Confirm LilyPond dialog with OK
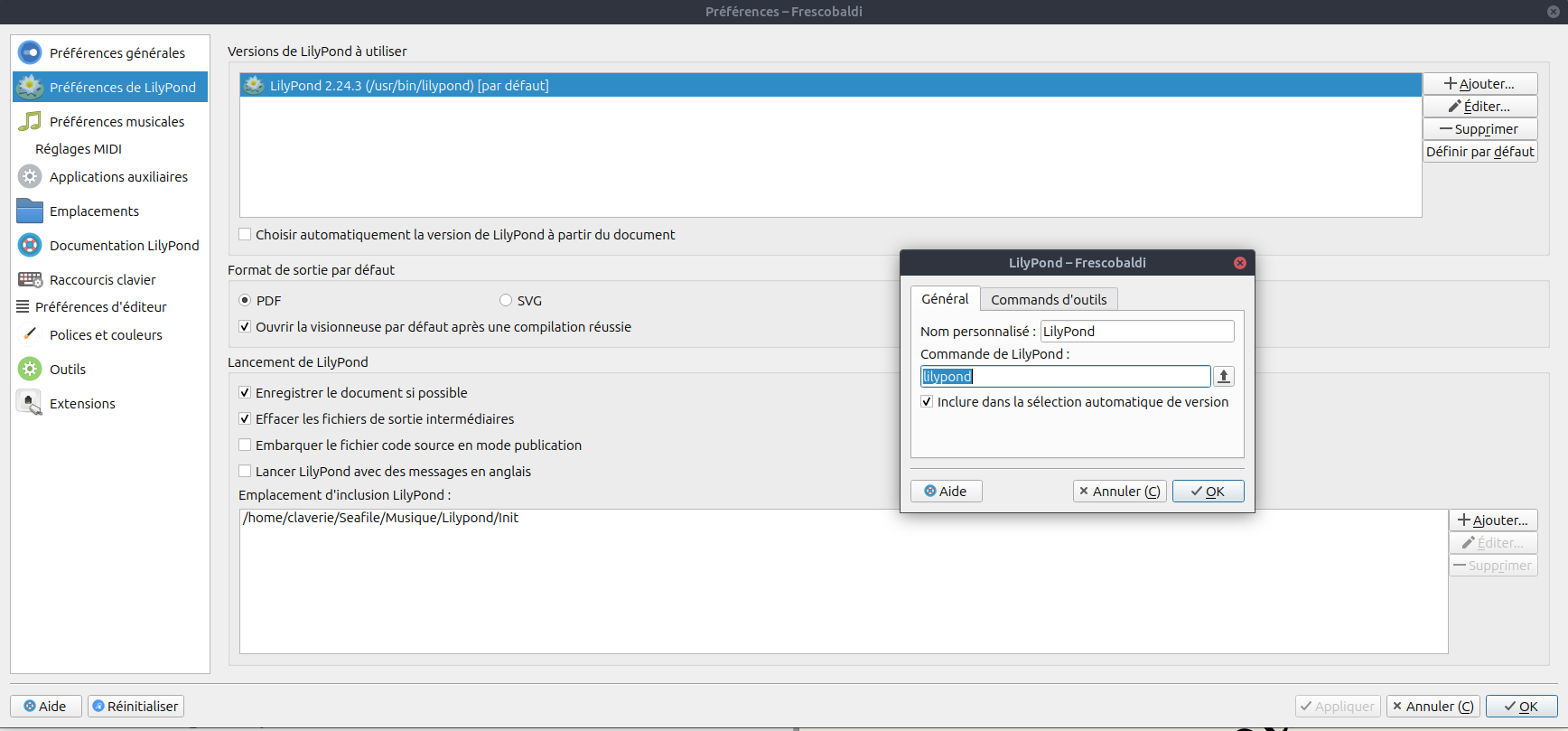This screenshot has width=1568, height=731. tap(1208, 491)
